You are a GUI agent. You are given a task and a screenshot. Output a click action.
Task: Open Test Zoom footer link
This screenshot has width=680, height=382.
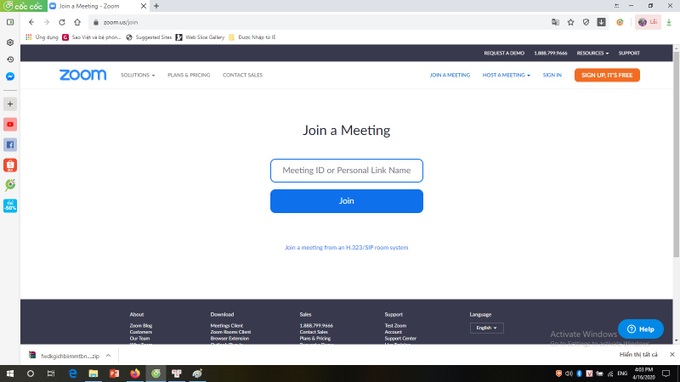396,326
